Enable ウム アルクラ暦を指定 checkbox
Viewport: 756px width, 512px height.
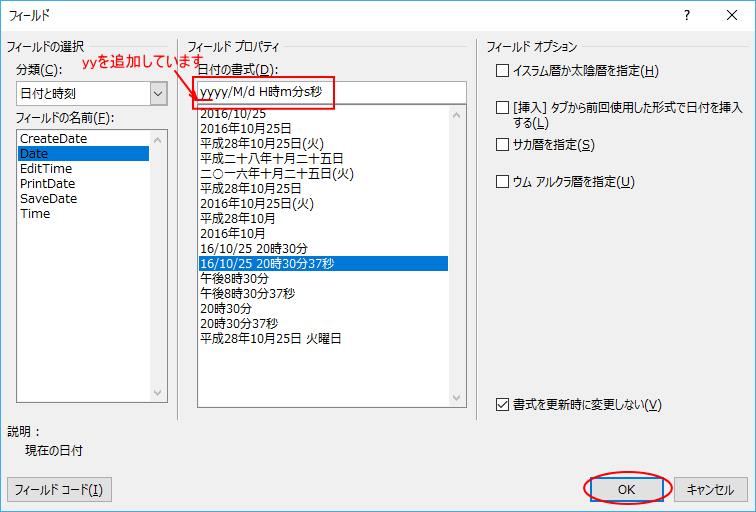(x=502, y=182)
